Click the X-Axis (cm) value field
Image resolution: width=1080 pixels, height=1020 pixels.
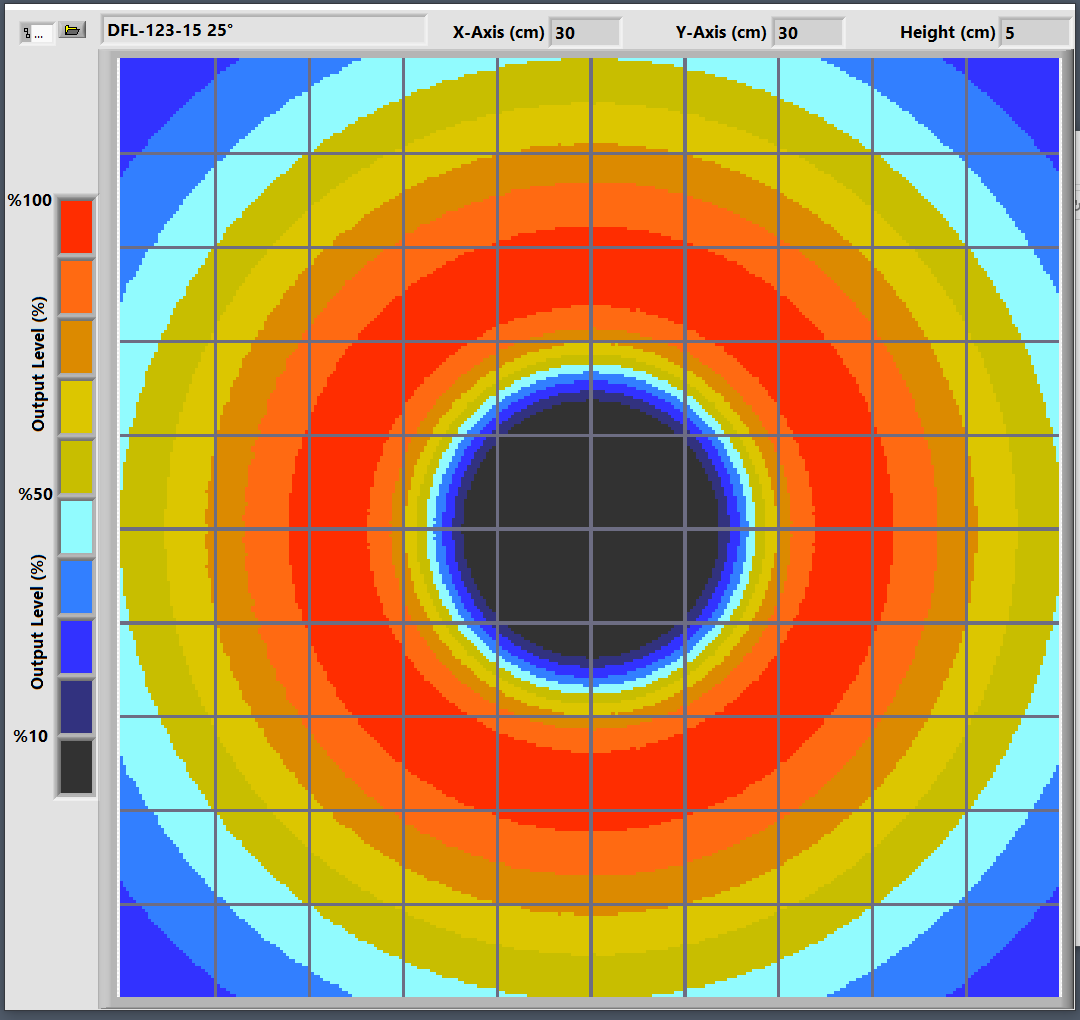[584, 32]
